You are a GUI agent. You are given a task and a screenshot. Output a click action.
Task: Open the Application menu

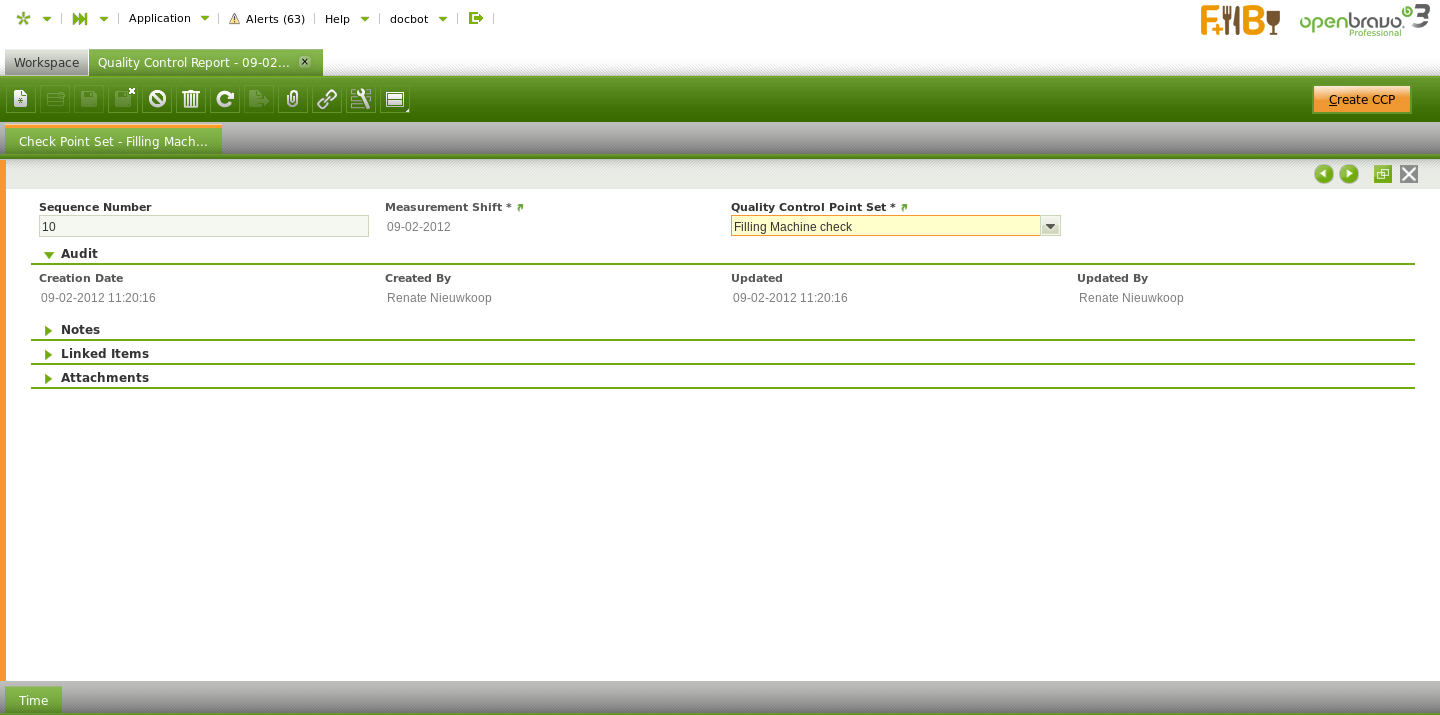168,19
